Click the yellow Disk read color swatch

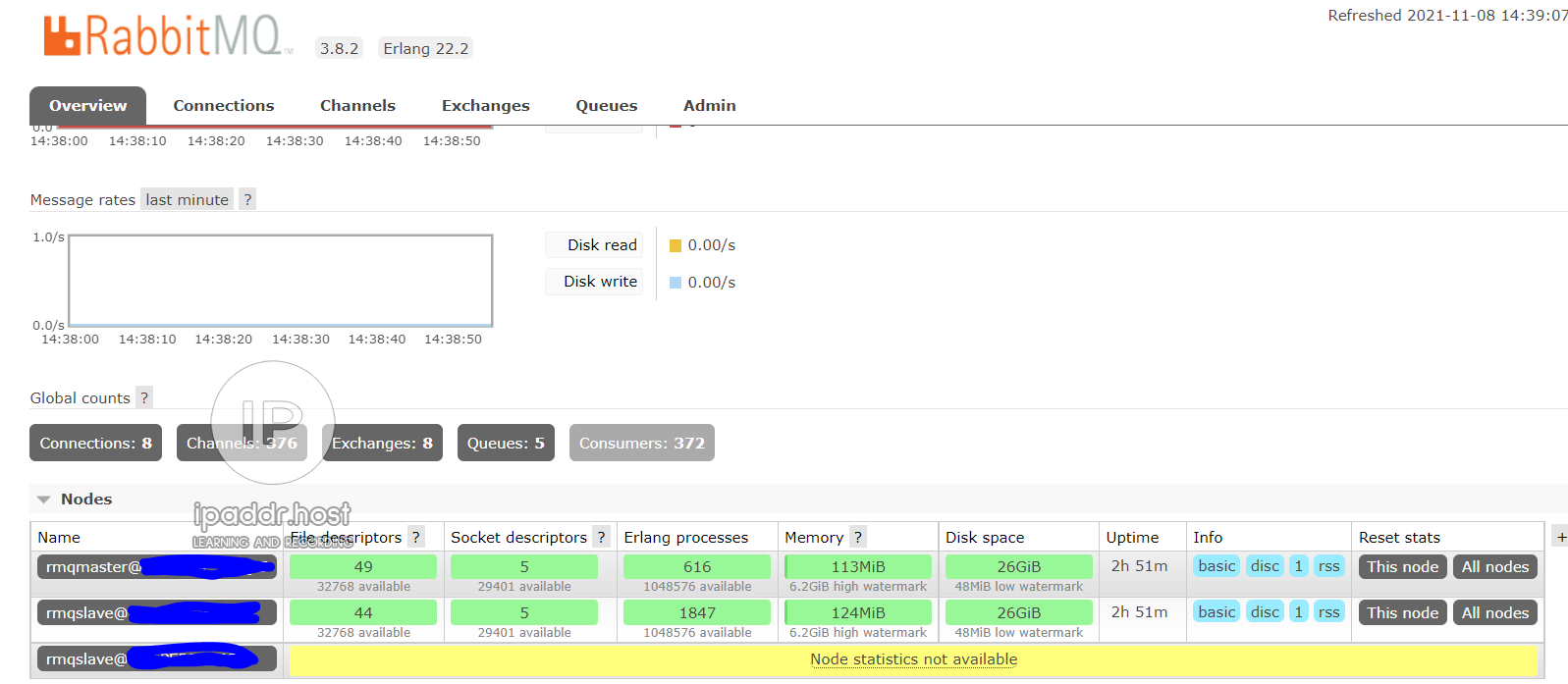676,245
